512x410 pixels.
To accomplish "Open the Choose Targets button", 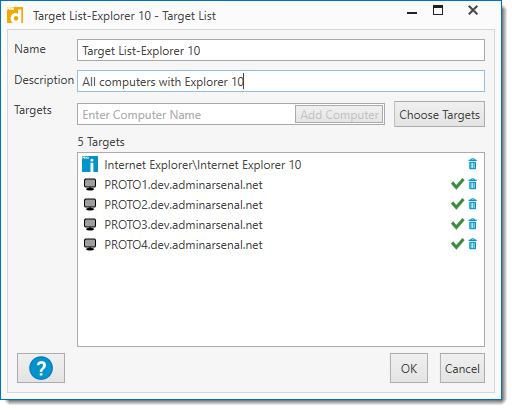I will (439, 114).
